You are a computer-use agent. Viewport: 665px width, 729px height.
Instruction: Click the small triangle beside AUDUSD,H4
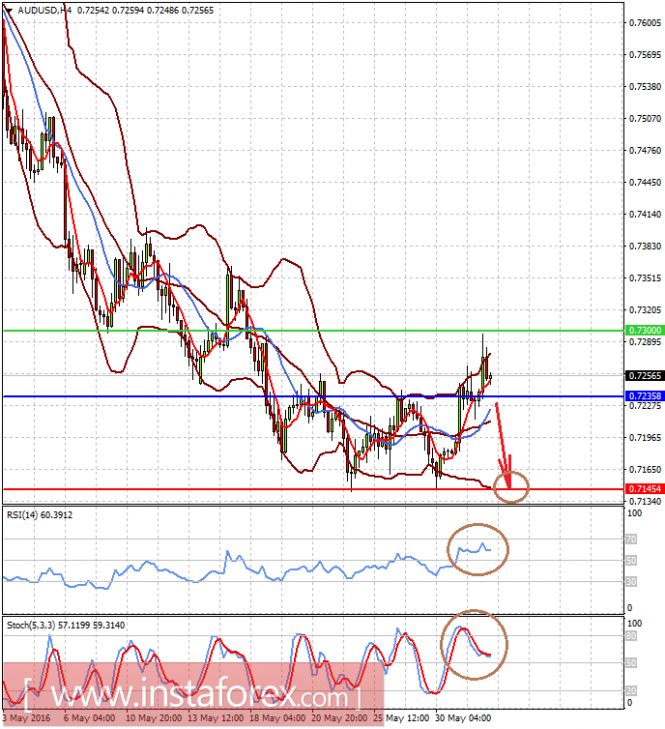(x=8, y=10)
